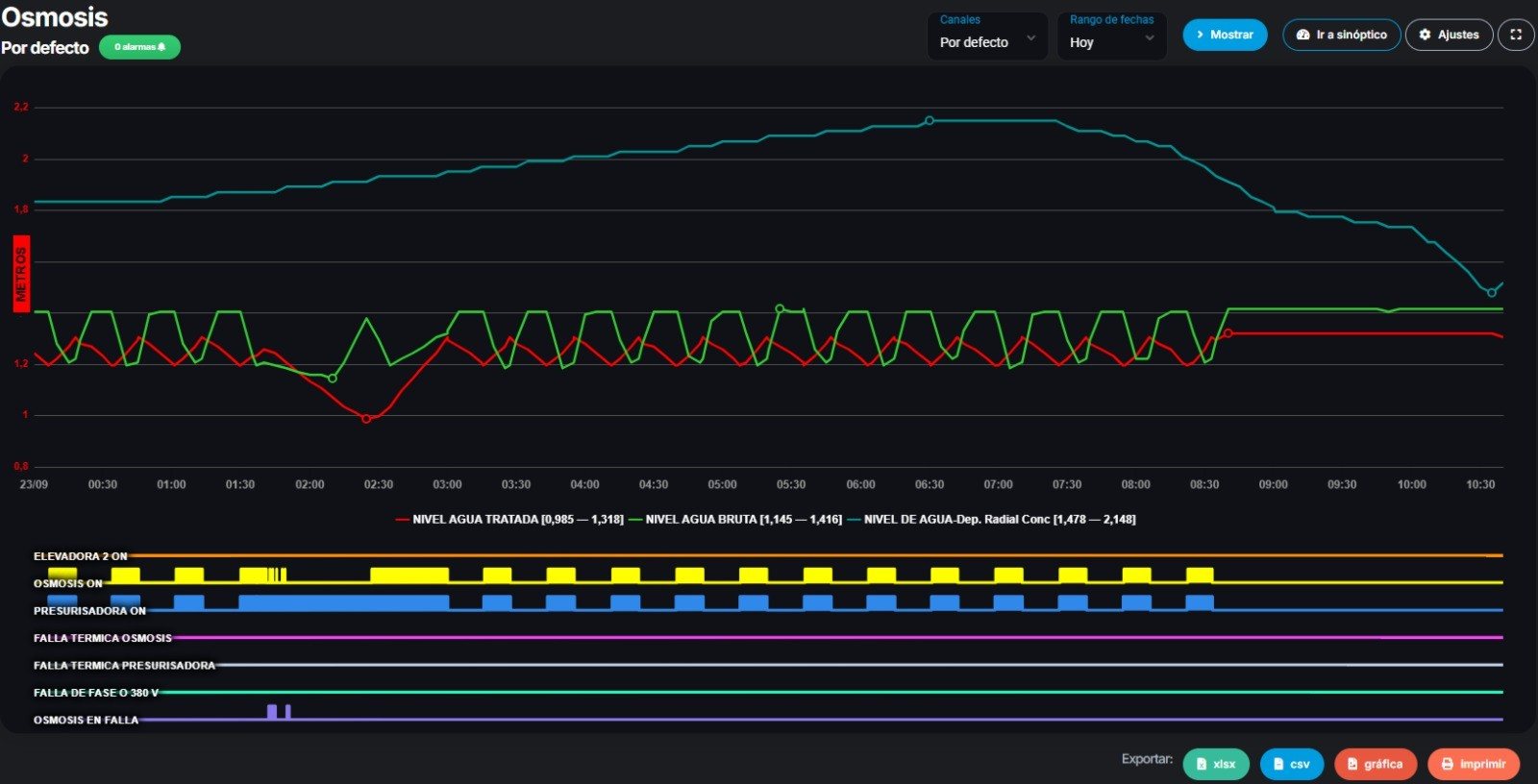Click the ELEVADORA 2 ON label
1538x784 pixels.
click(80, 556)
